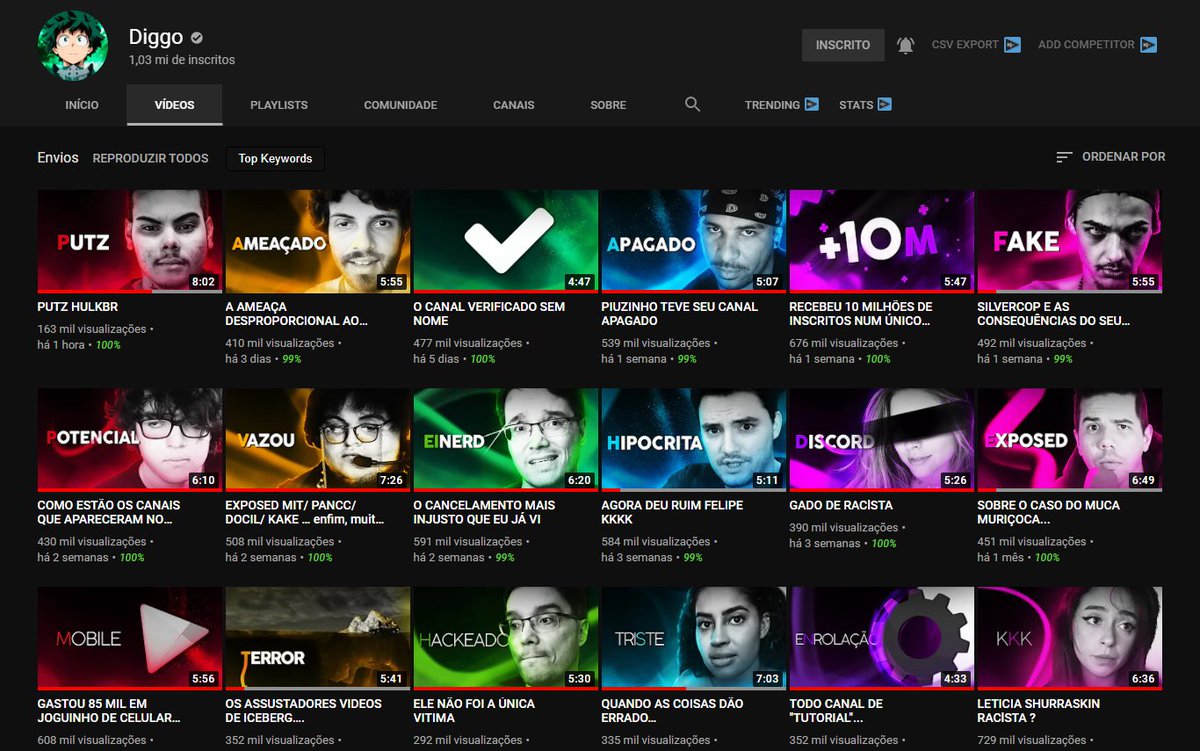Screen dimensions: 1200x751
Task: Switch to the SOBRE tab
Action: coord(608,105)
